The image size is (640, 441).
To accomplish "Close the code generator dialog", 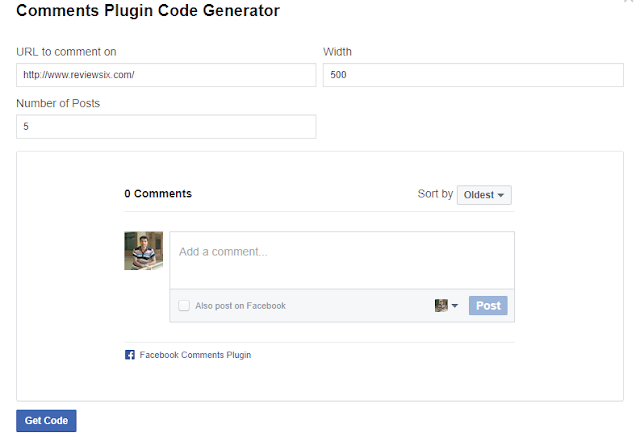I will (627, 3).
